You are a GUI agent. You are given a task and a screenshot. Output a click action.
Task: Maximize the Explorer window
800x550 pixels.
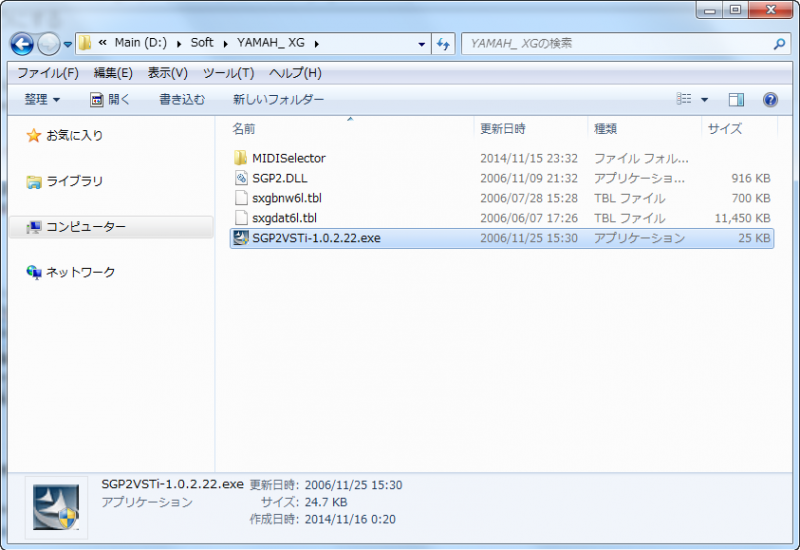point(735,9)
